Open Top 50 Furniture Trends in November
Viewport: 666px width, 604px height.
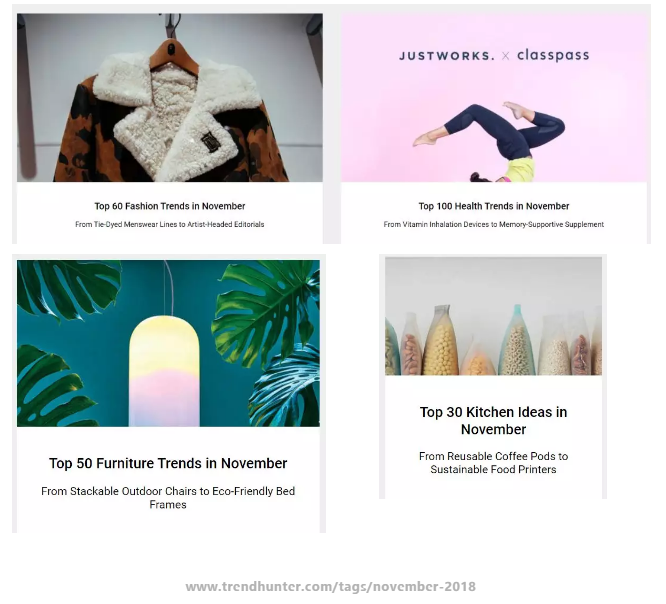[x=168, y=463]
